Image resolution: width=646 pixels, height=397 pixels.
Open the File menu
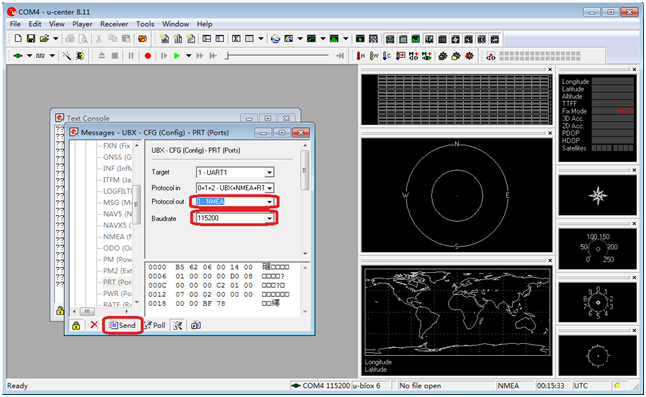click(x=15, y=24)
